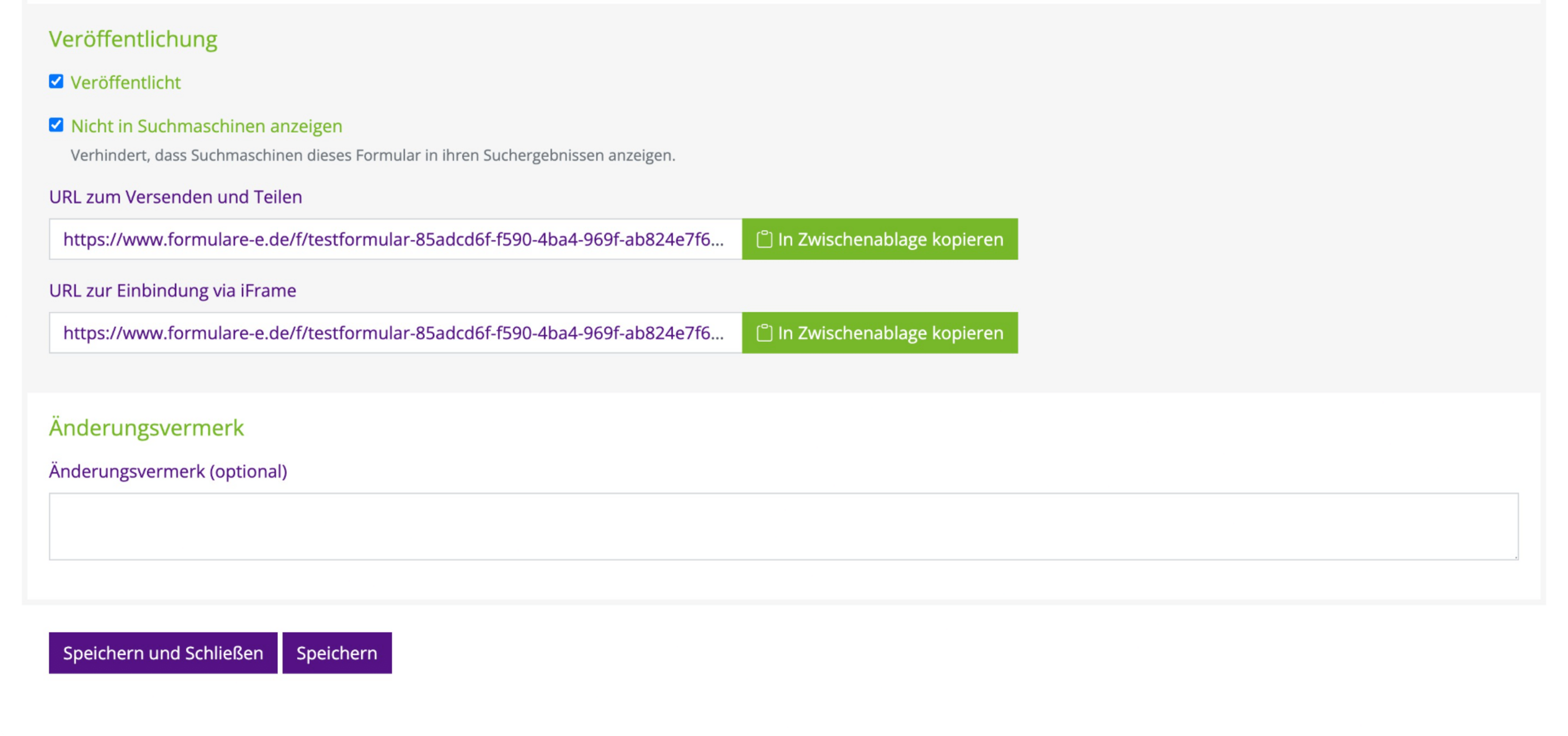Click Speichern und Schließen button
The width and height of the screenshot is (1568, 736).
pyautogui.click(x=163, y=653)
